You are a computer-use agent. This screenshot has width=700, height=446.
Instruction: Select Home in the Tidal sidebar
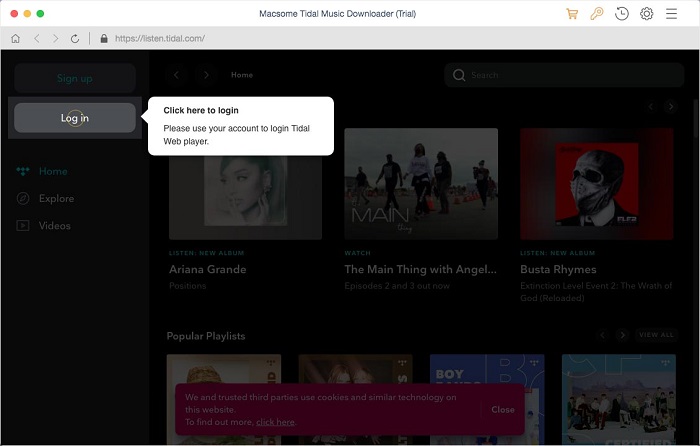tap(52, 172)
